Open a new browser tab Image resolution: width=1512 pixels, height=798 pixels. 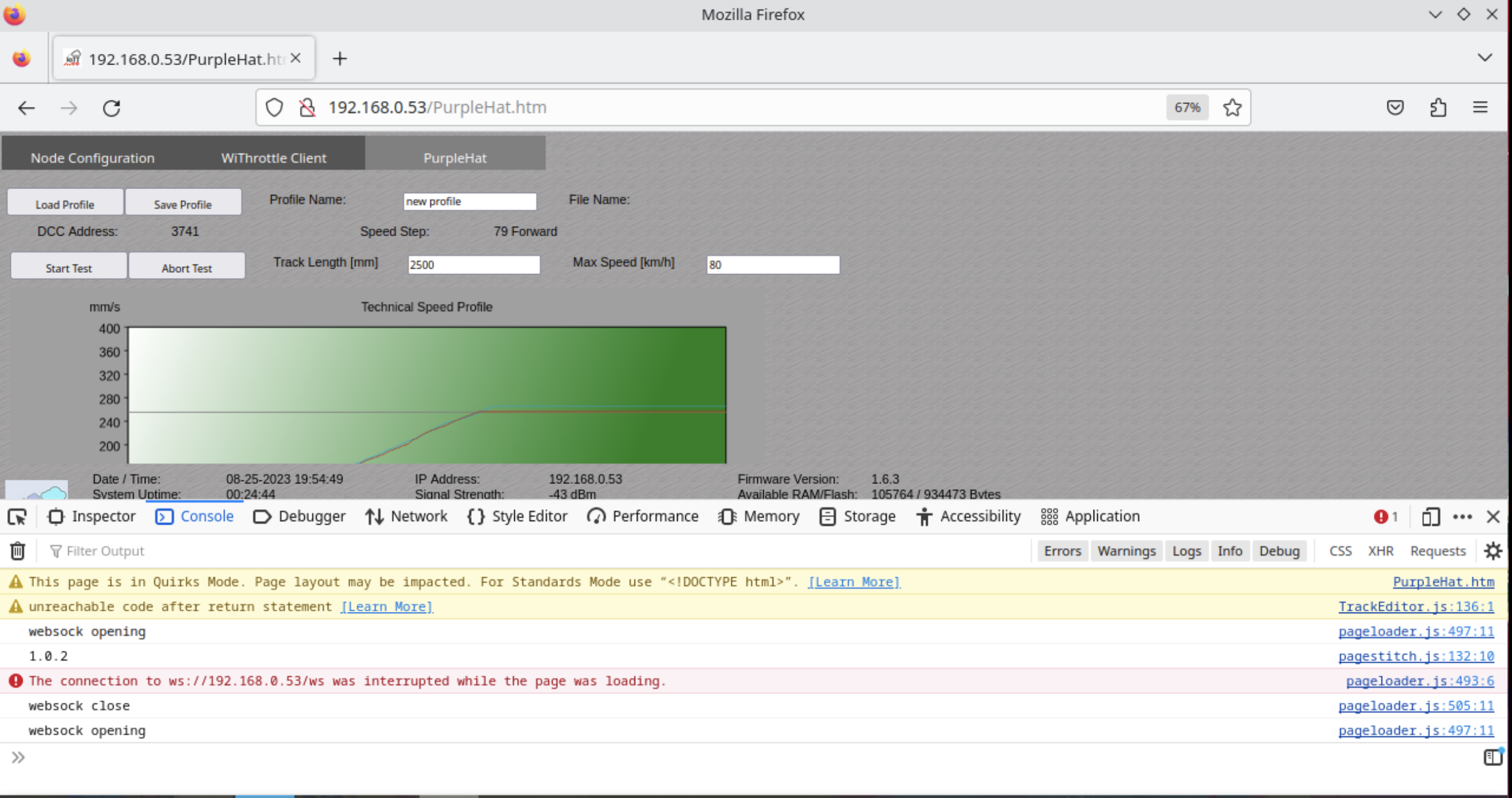pos(339,59)
